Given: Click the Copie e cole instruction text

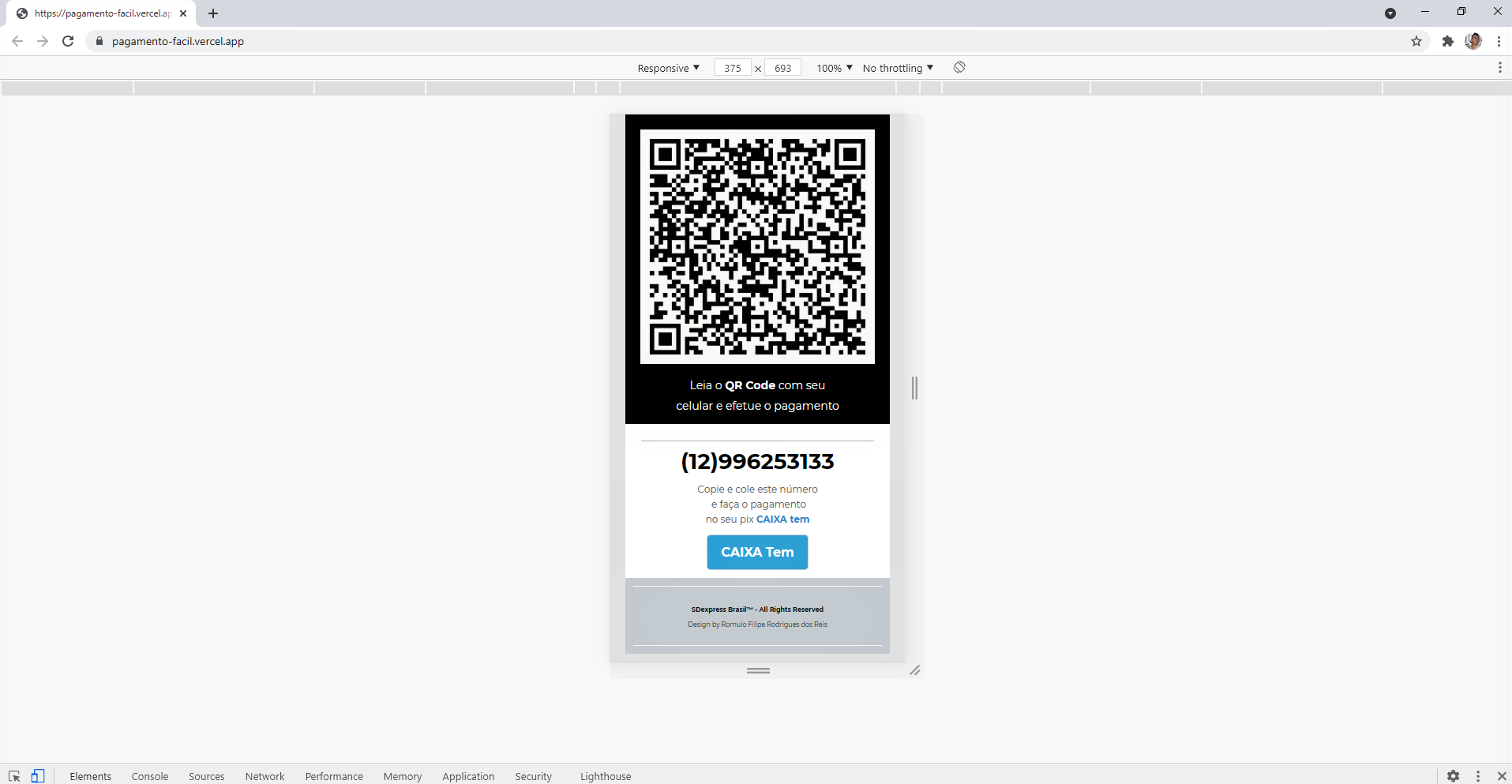Looking at the screenshot, I should pyautogui.click(x=757, y=505).
